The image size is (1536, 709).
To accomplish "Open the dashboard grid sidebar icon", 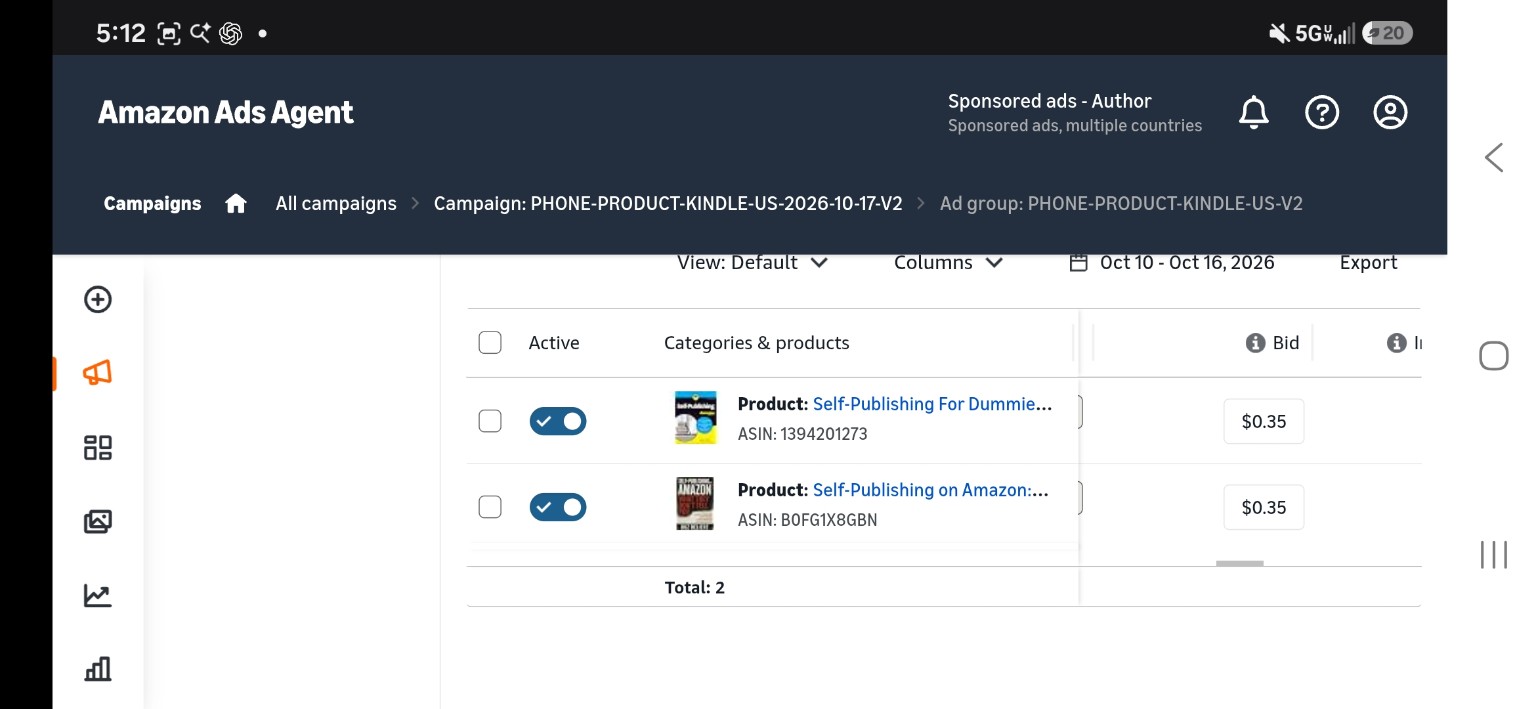I will (97, 447).
